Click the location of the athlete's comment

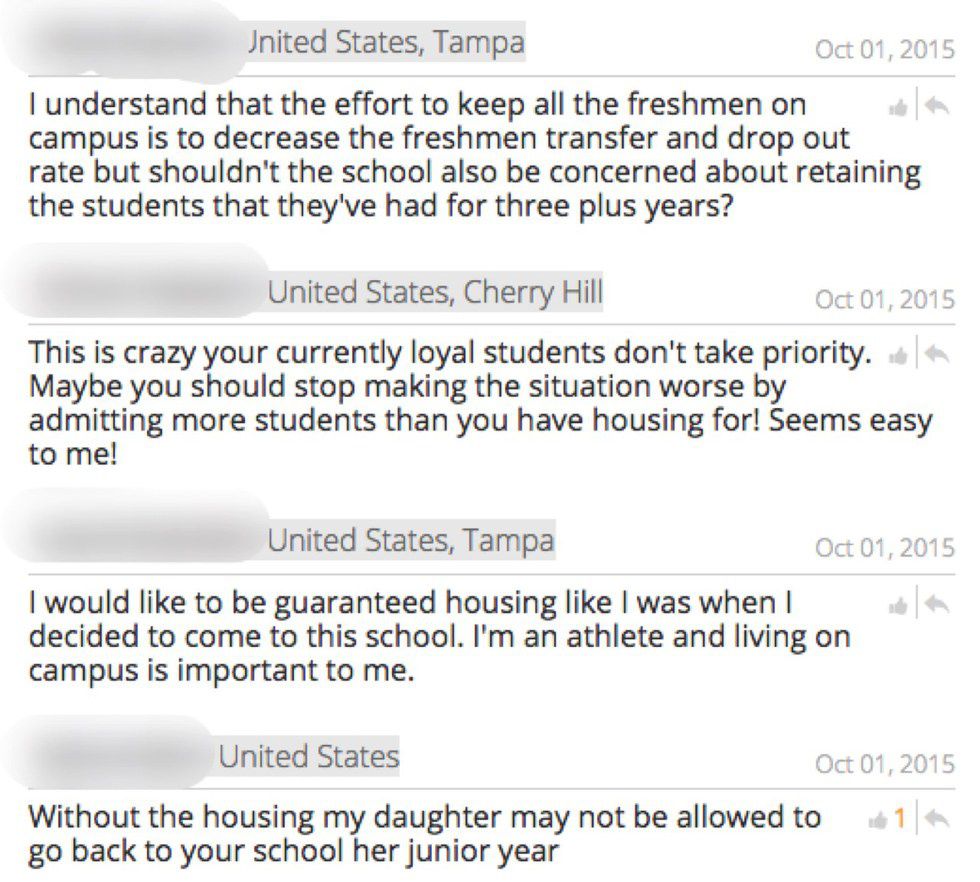(x=410, y=542)
